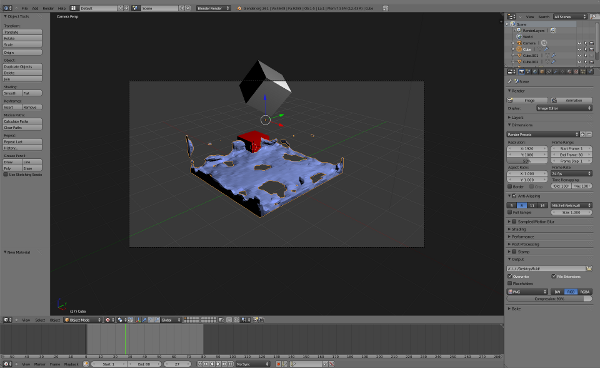The height and width of the screenshot is (368, 600).
Task: Click the anti-aliasing filter Size slider
Action: [571, 212]
